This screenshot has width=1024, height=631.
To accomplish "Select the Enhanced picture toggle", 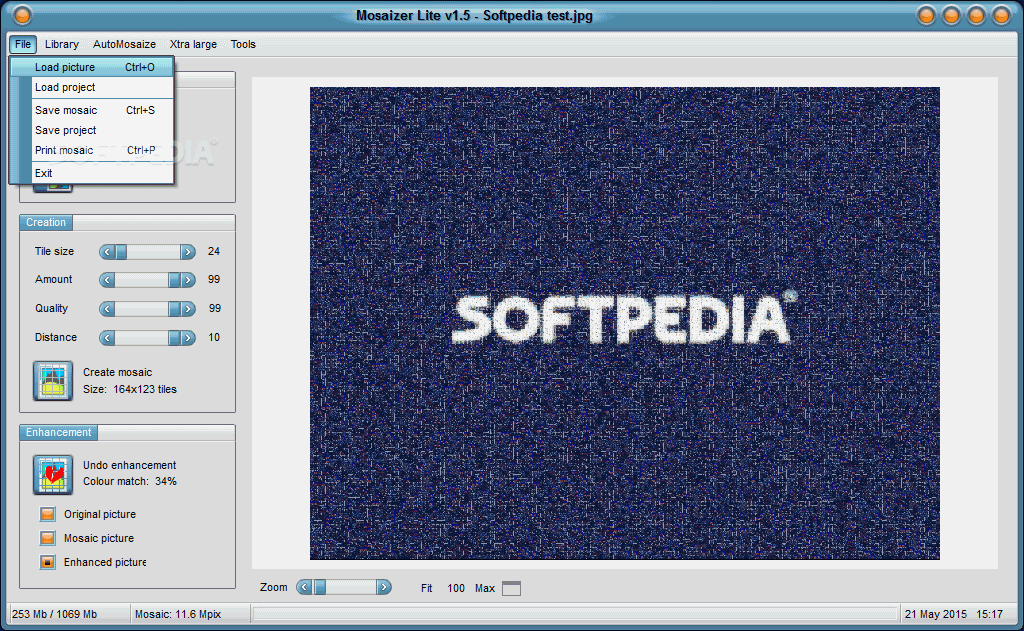I will [x=48, y=562].
